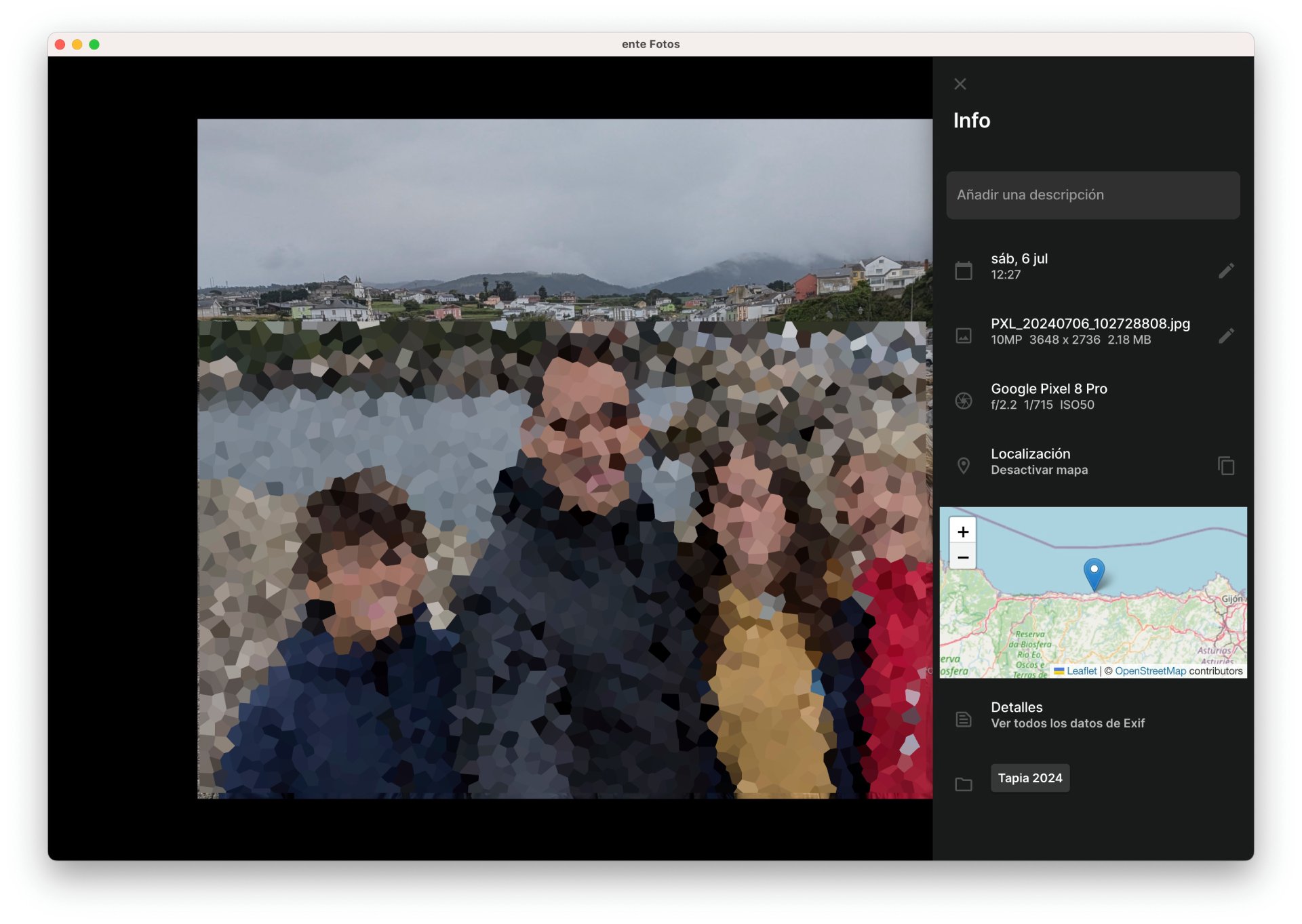Rename the file with the pencil icon
This screenshot has height=924, width=1302.
1225,336
